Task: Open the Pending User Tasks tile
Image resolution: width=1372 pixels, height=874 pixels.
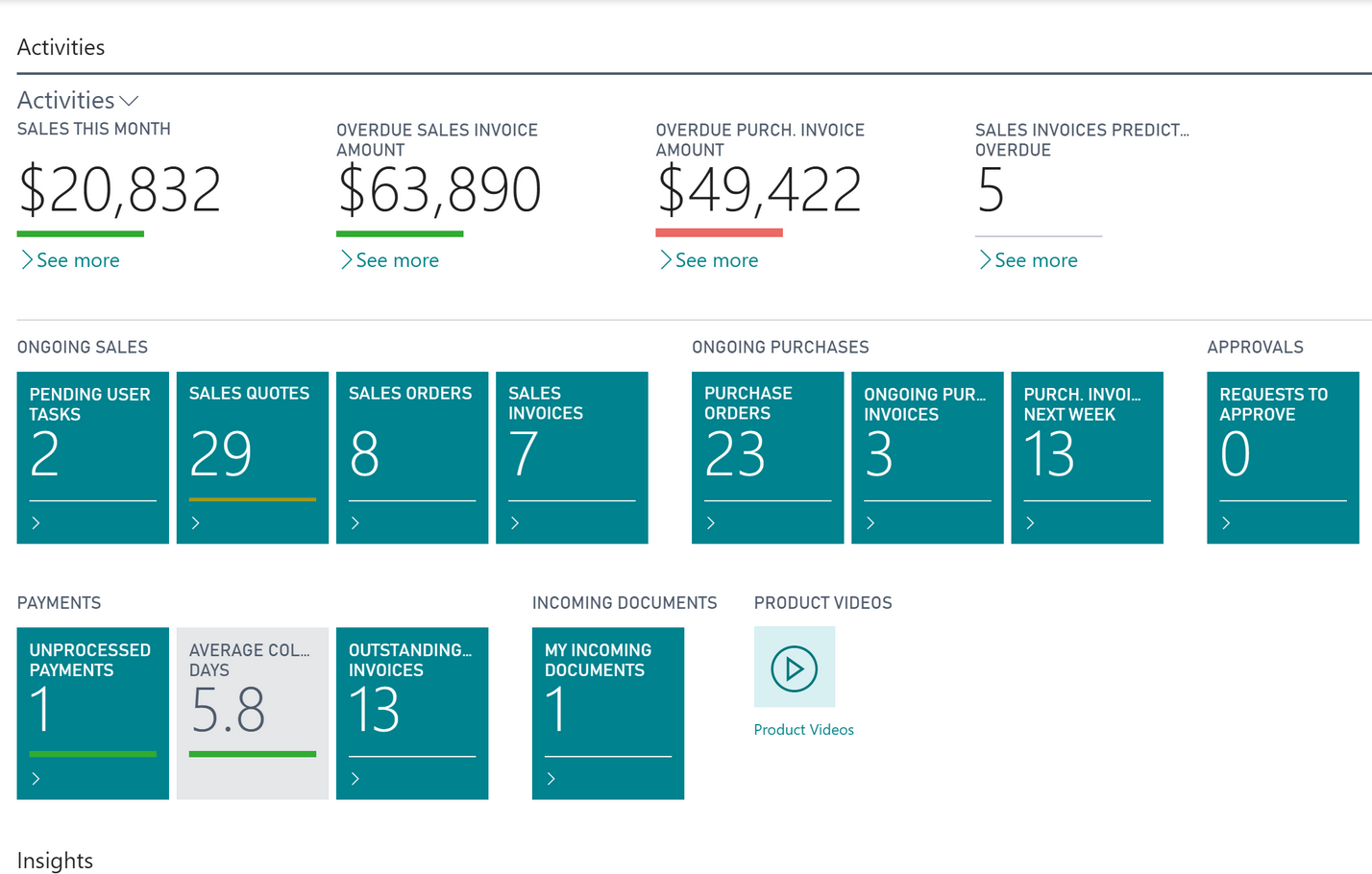Action: [93, 457]
